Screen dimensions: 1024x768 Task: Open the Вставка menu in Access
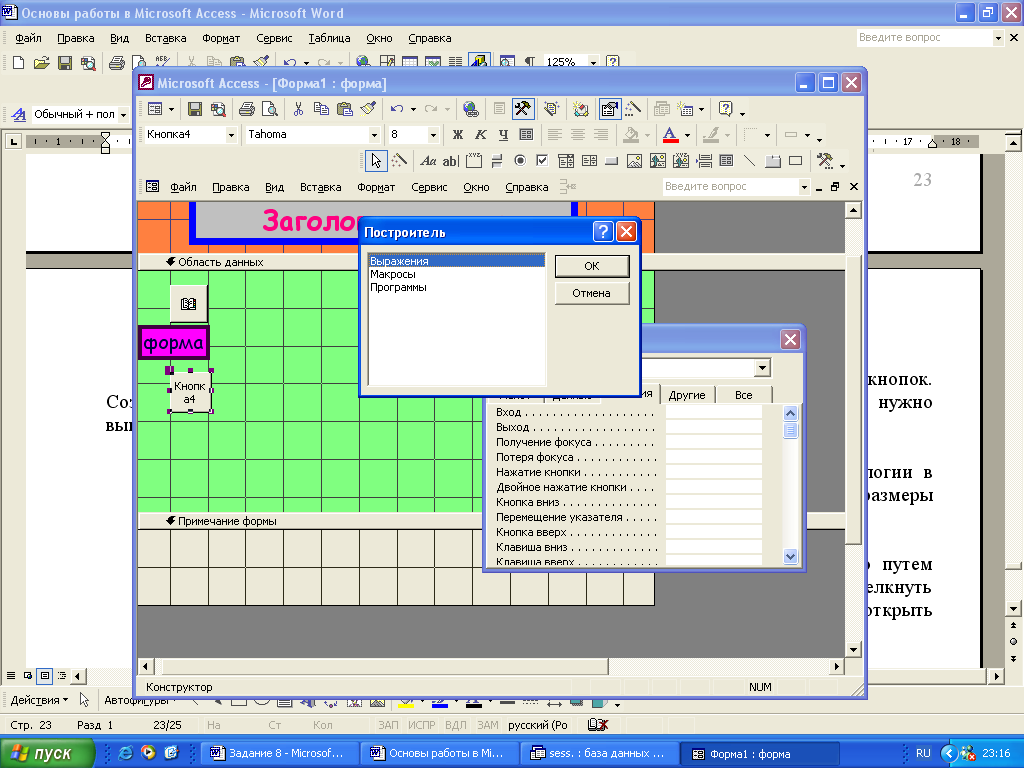[x=320, y=187]
